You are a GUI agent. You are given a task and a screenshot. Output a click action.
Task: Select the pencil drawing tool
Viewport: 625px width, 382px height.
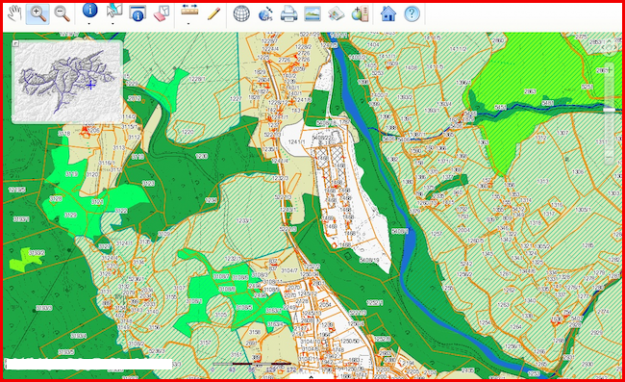point(214,13)
